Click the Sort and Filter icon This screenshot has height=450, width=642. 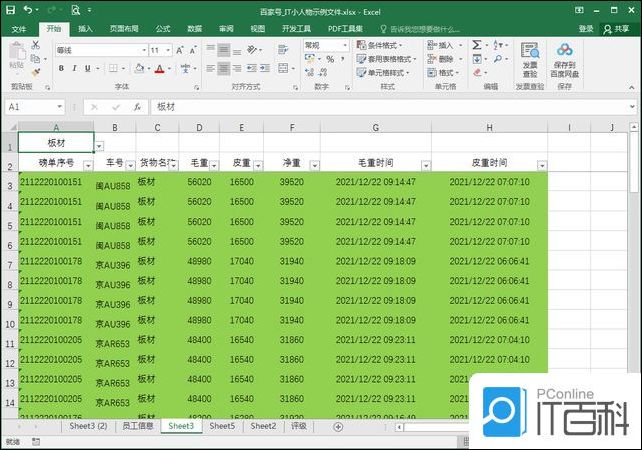click(498, 45)
